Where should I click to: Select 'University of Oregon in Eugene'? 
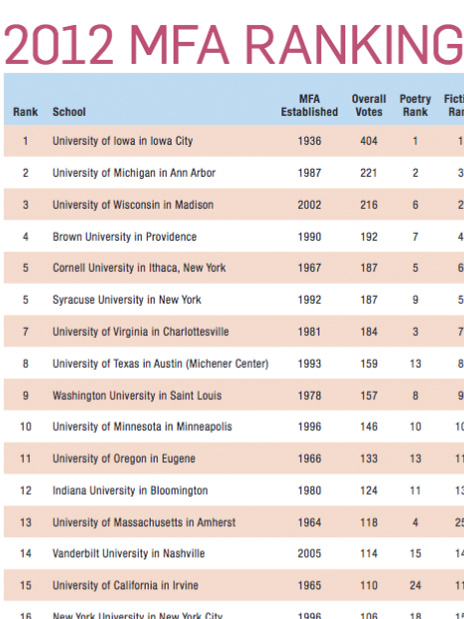click(124, 459)
